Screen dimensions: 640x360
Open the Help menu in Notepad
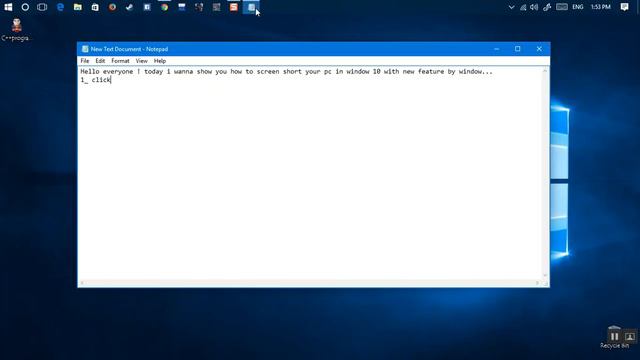(160, 61)
